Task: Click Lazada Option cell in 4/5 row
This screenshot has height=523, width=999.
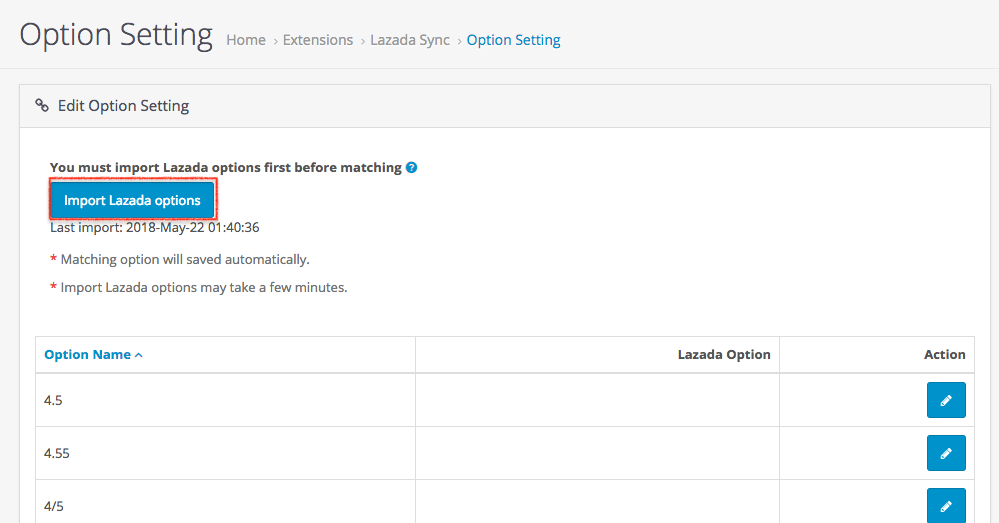Action: coord(597,505)
